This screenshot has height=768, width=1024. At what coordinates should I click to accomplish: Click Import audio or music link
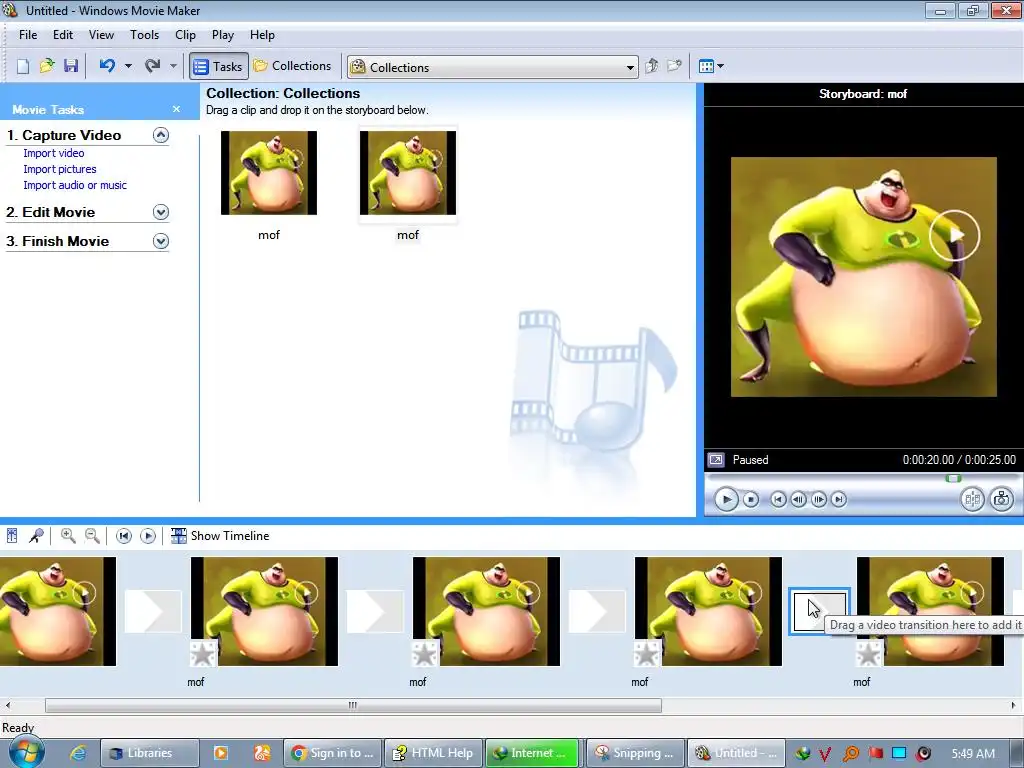click(x=75, y=185)
